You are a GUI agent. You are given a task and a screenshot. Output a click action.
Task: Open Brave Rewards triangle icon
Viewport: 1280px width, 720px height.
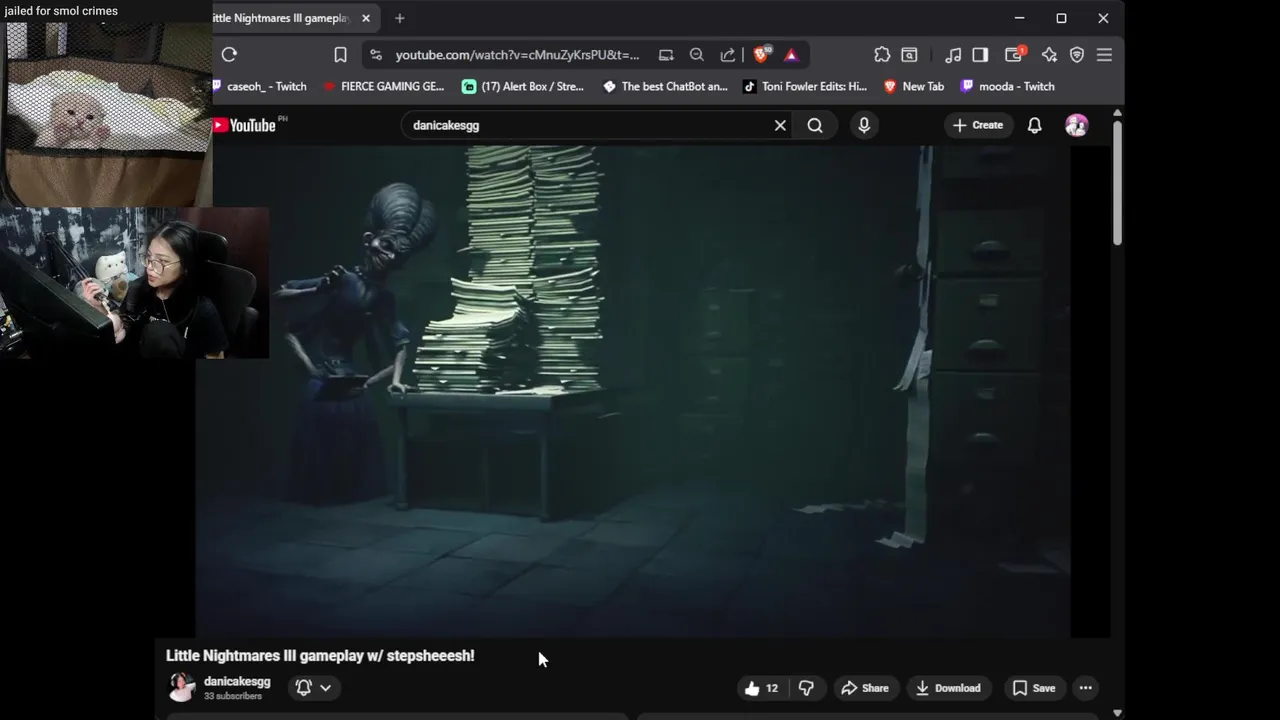[x=791, y=55]
